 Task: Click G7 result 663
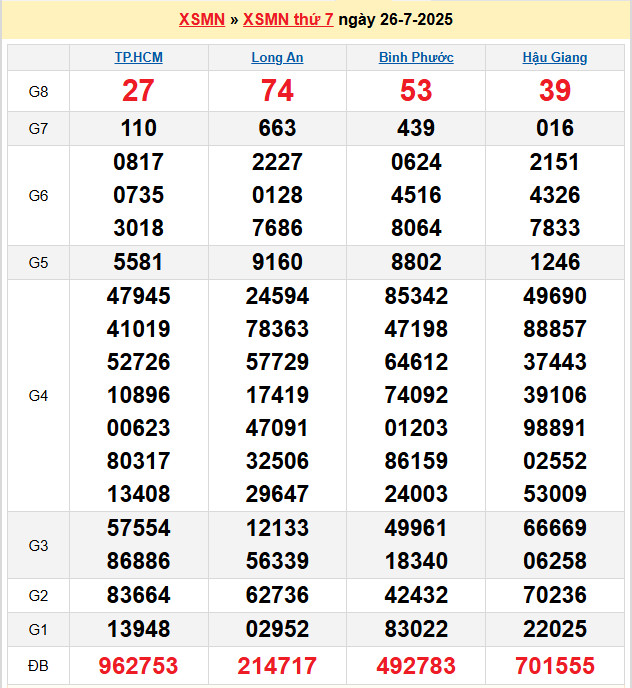pyautogui.click(x=277, y=128)
